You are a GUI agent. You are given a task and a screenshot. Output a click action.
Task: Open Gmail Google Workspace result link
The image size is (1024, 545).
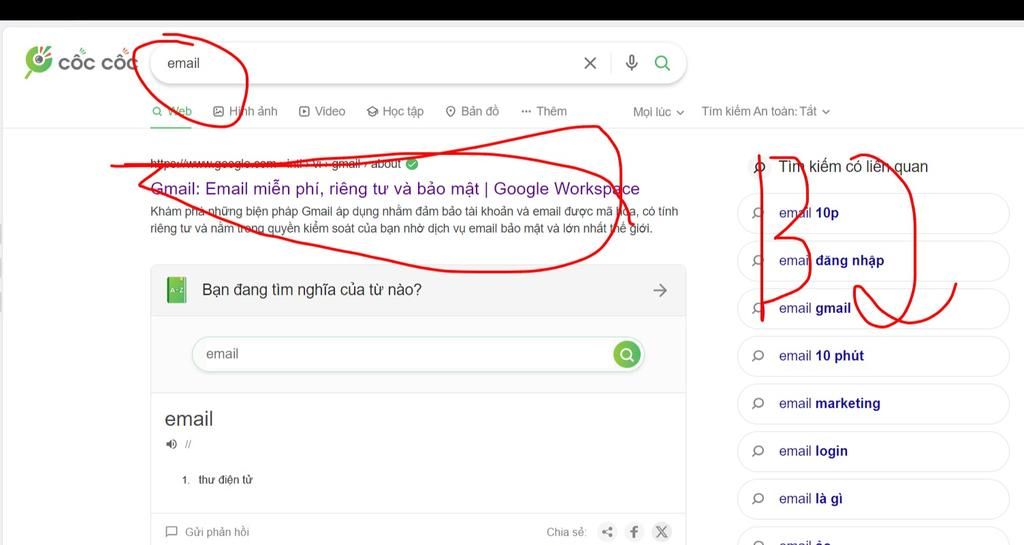(395, 189)
